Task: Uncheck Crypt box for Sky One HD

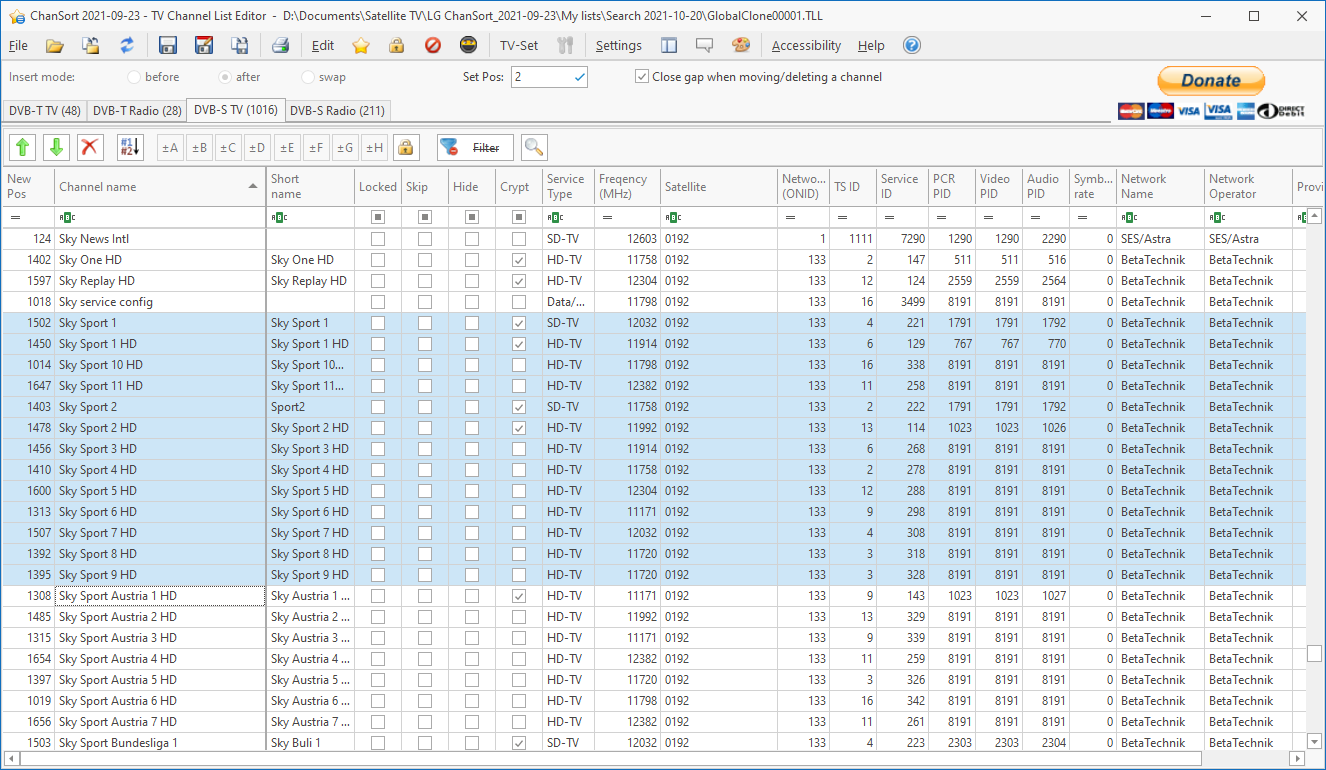Action: [518, 260]
